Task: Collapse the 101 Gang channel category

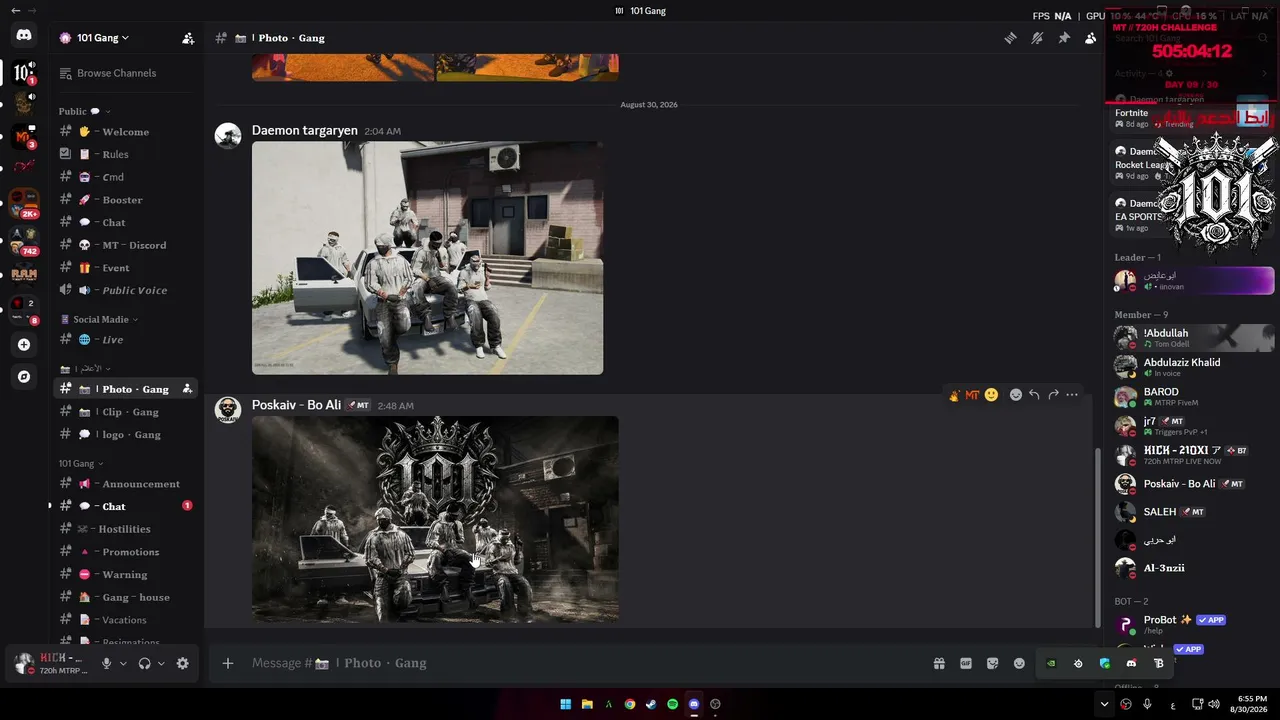Action: point(81,464)
